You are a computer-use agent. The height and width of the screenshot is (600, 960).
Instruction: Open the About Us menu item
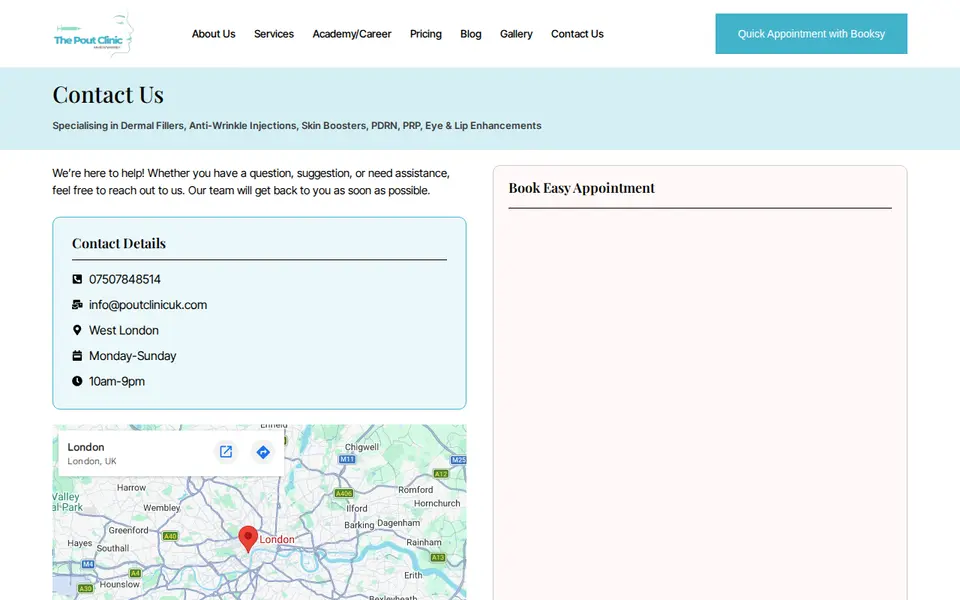pyautogui.click(x=214, y=34)
